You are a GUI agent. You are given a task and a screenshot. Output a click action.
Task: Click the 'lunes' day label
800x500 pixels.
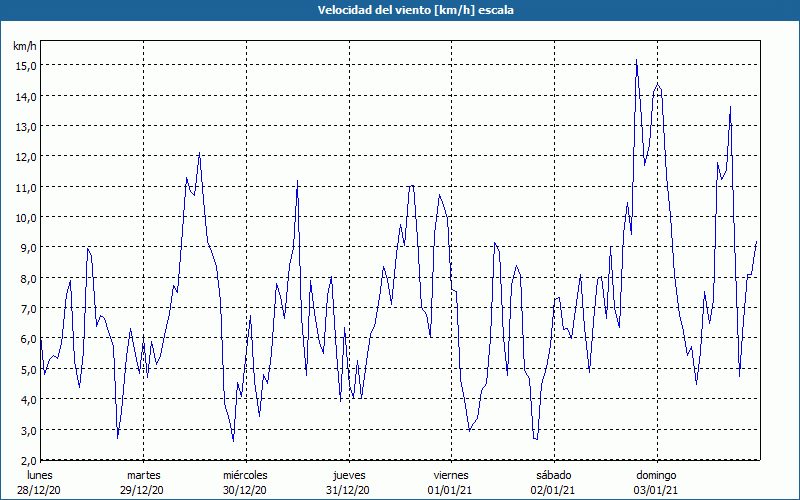click(x=40, y=475)
